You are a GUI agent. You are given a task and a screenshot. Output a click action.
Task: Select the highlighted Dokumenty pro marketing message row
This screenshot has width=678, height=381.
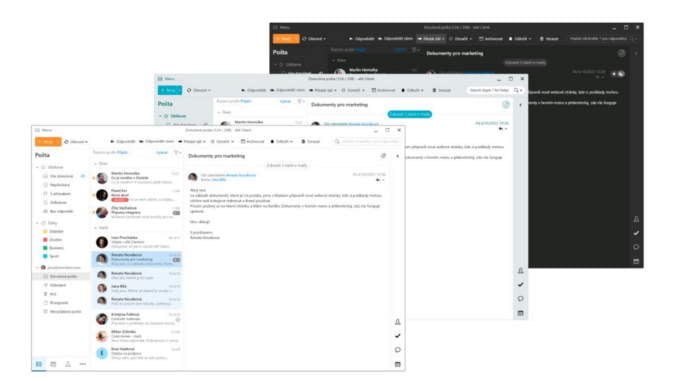click(x=137, y=259)
